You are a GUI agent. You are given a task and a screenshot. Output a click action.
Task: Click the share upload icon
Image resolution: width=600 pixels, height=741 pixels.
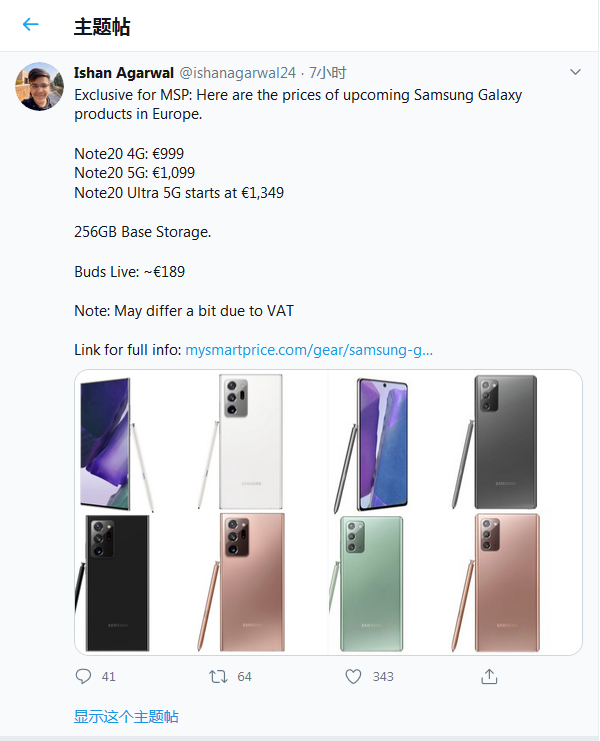pyautogui.click(x=489, y=677)
